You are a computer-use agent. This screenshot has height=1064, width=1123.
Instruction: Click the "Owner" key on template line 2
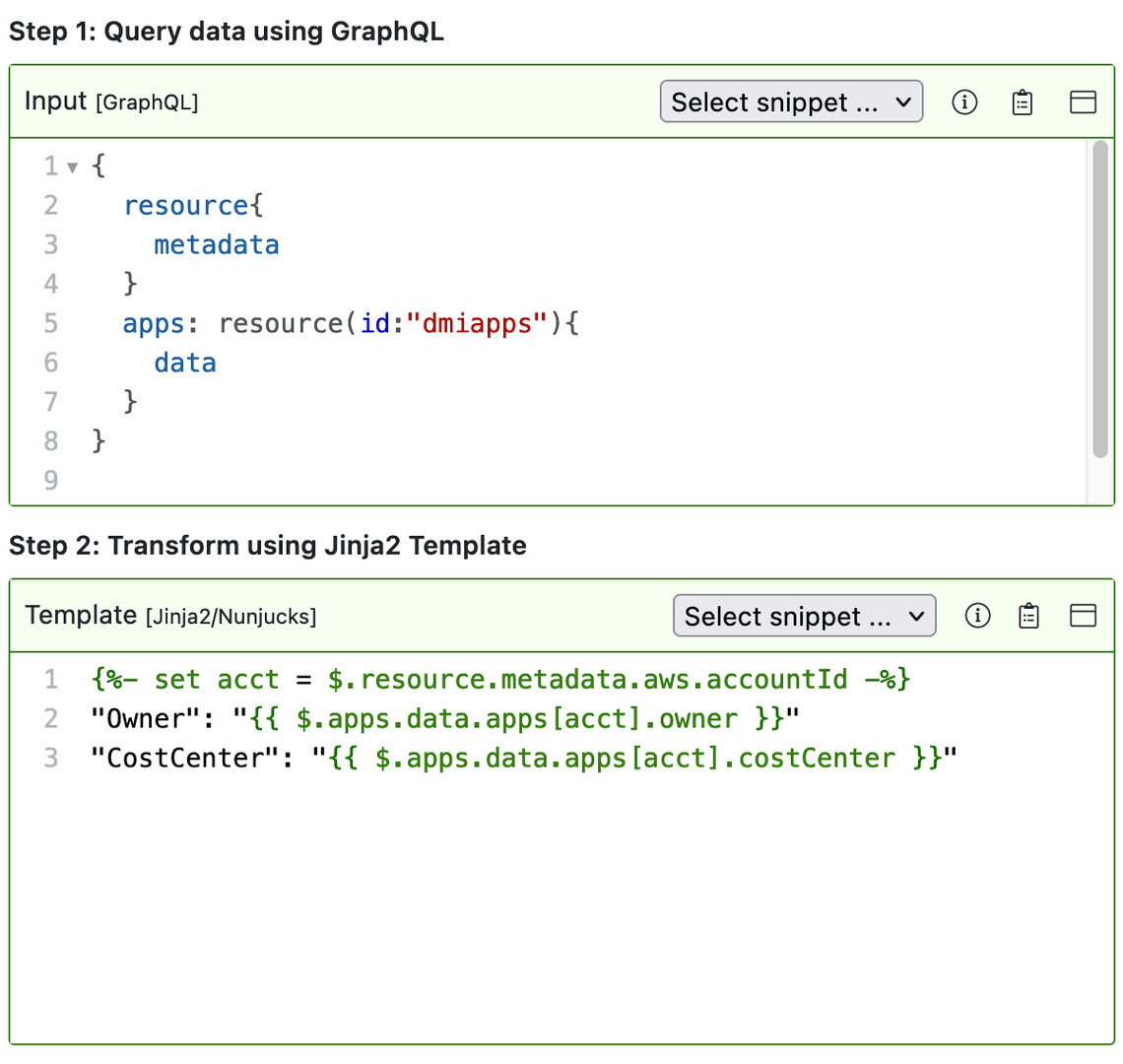click(x=145, y=718)
